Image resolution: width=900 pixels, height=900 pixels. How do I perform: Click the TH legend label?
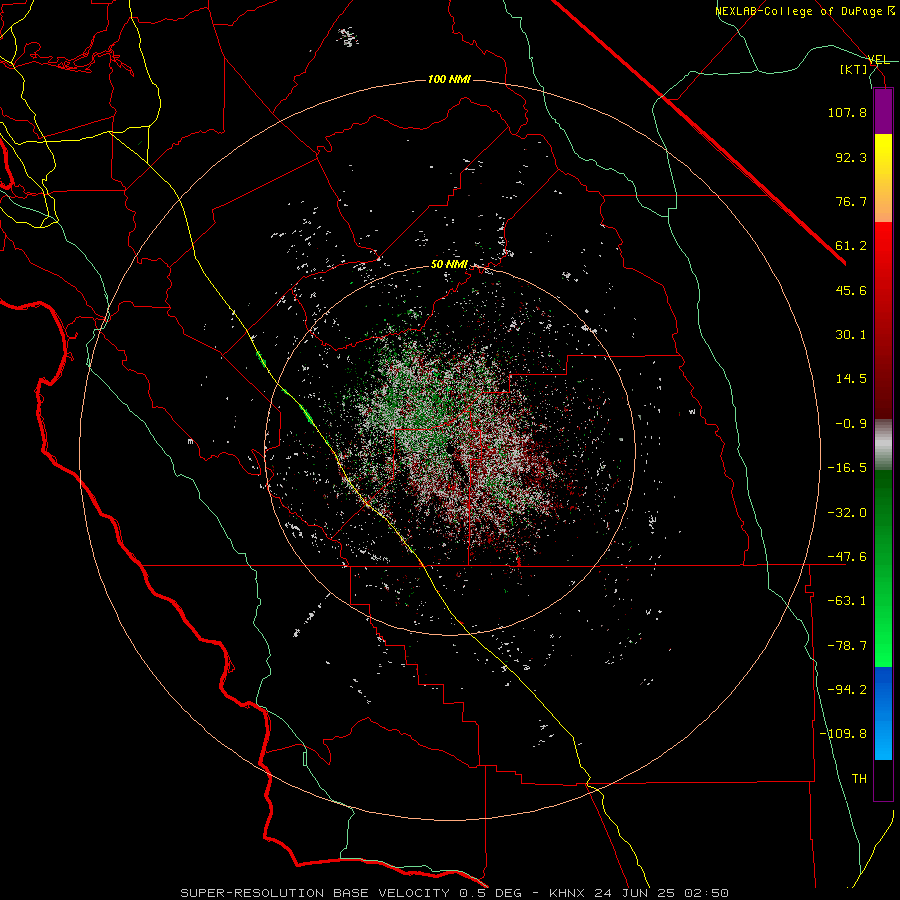(859, 779)
